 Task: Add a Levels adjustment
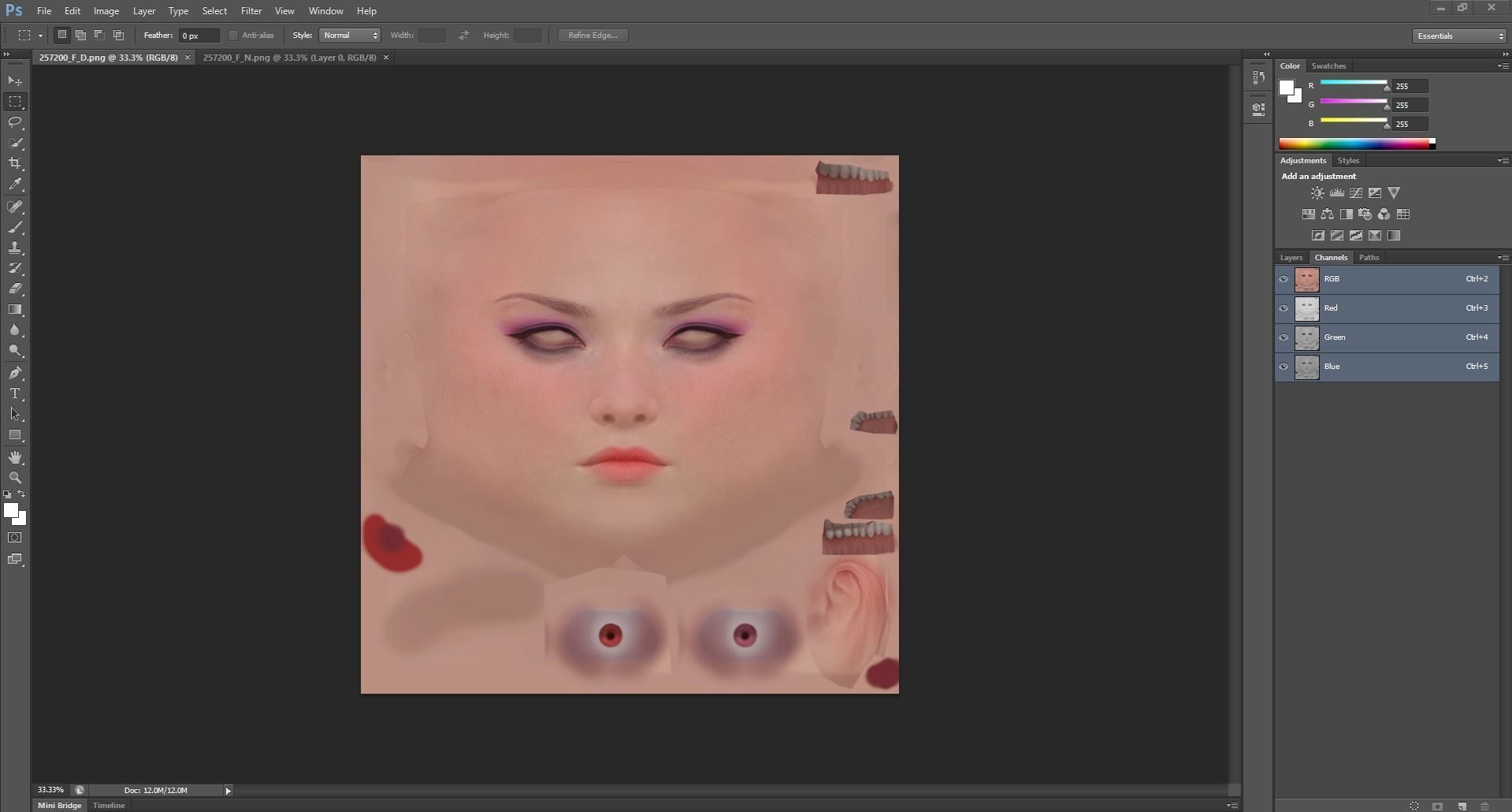[x=1337, y=192]
